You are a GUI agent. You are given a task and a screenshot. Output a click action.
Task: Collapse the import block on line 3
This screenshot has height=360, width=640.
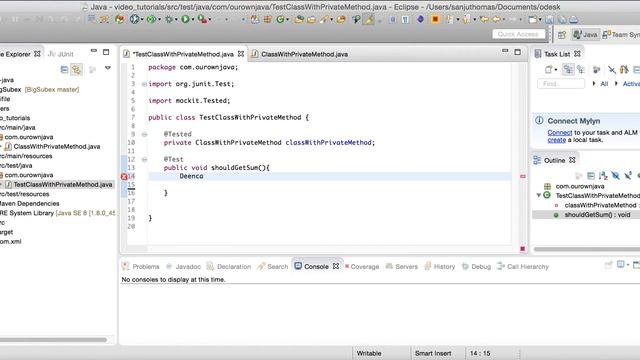(x=144, y=84)
